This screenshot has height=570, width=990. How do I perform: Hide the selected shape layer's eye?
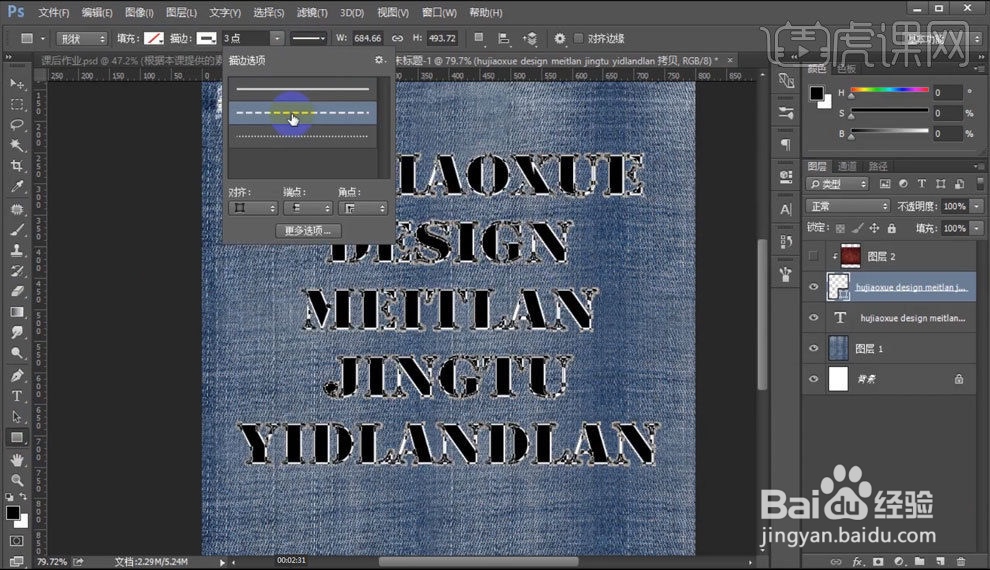(x=813, y=287)
